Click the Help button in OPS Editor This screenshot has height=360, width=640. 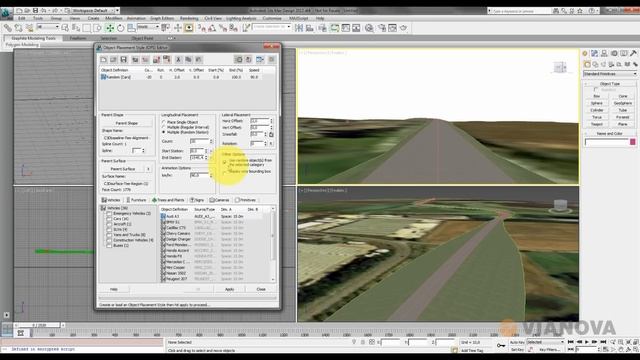click(x=114, y=289)
